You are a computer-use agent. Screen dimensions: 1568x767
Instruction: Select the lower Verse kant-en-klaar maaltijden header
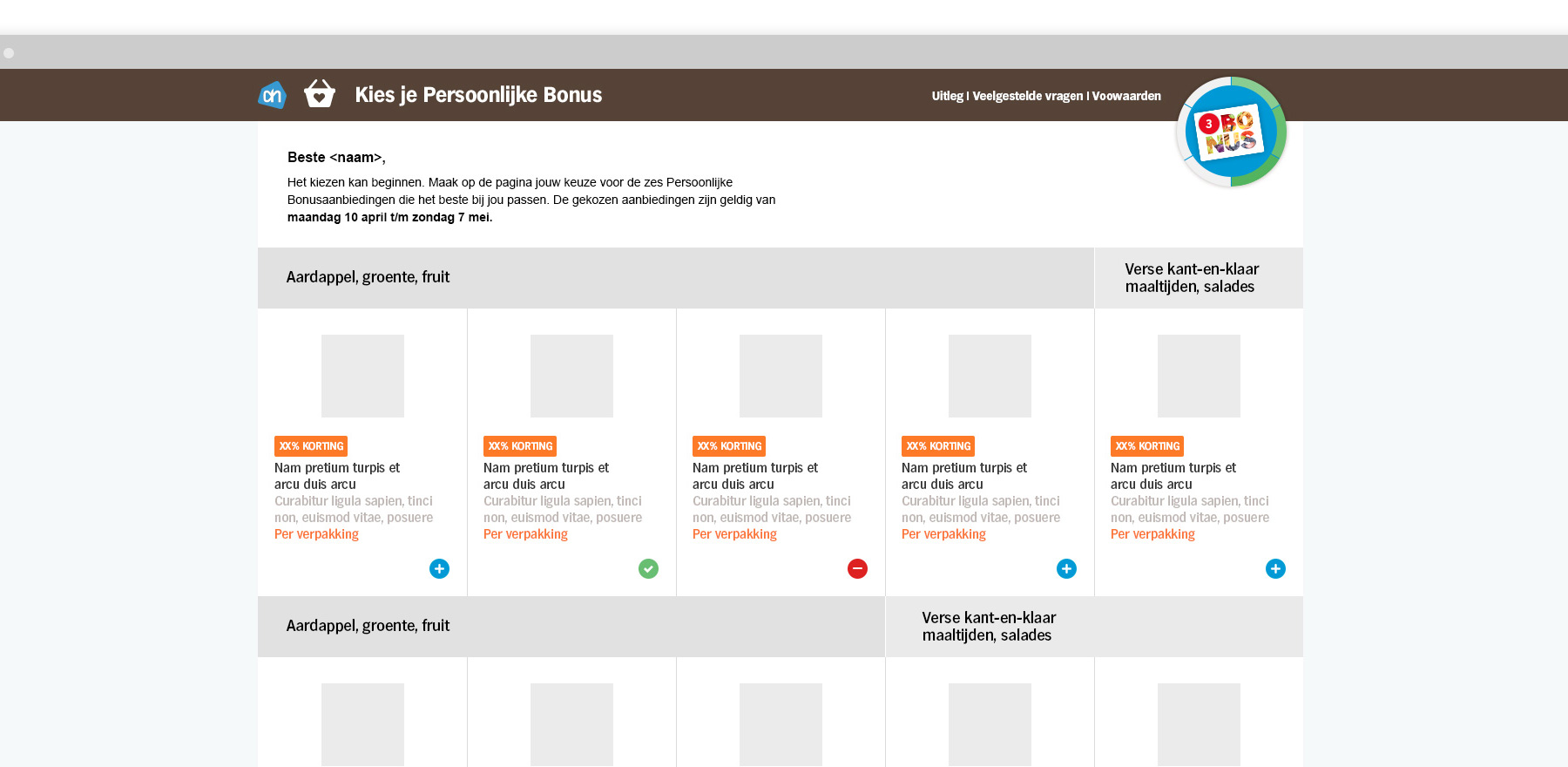(989, 627)
